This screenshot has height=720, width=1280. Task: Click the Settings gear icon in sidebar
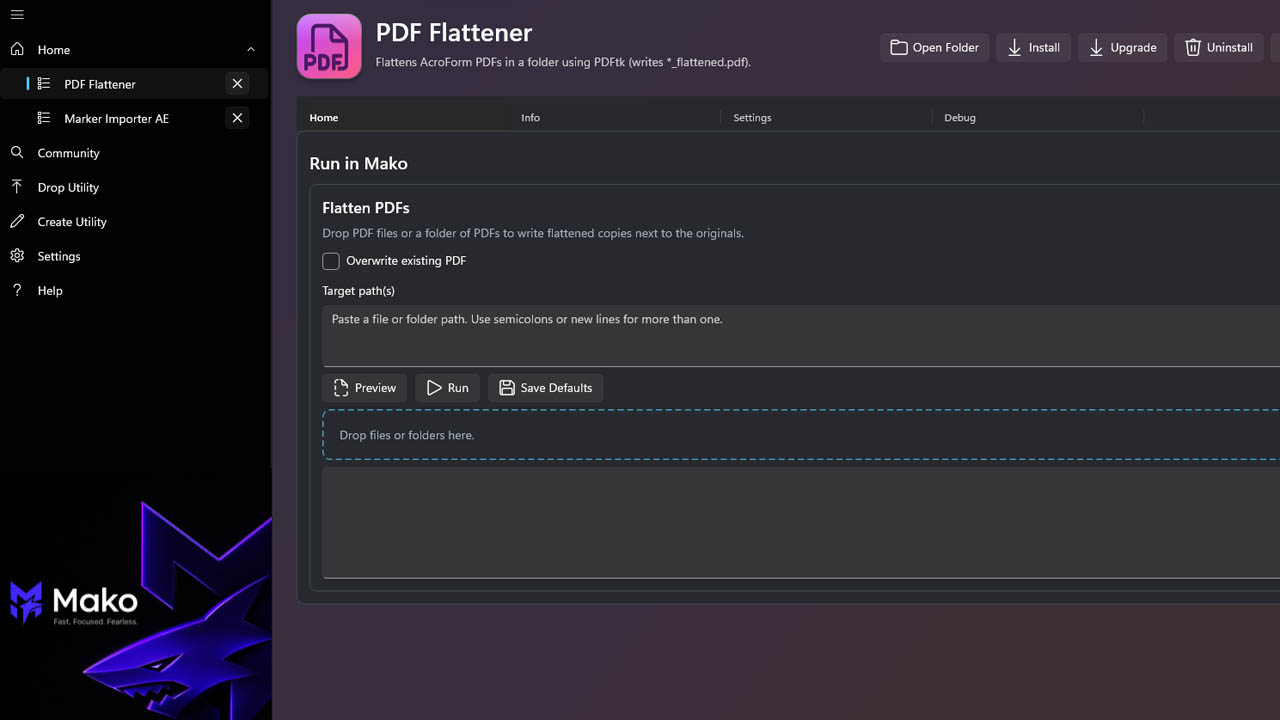(17, 256)
